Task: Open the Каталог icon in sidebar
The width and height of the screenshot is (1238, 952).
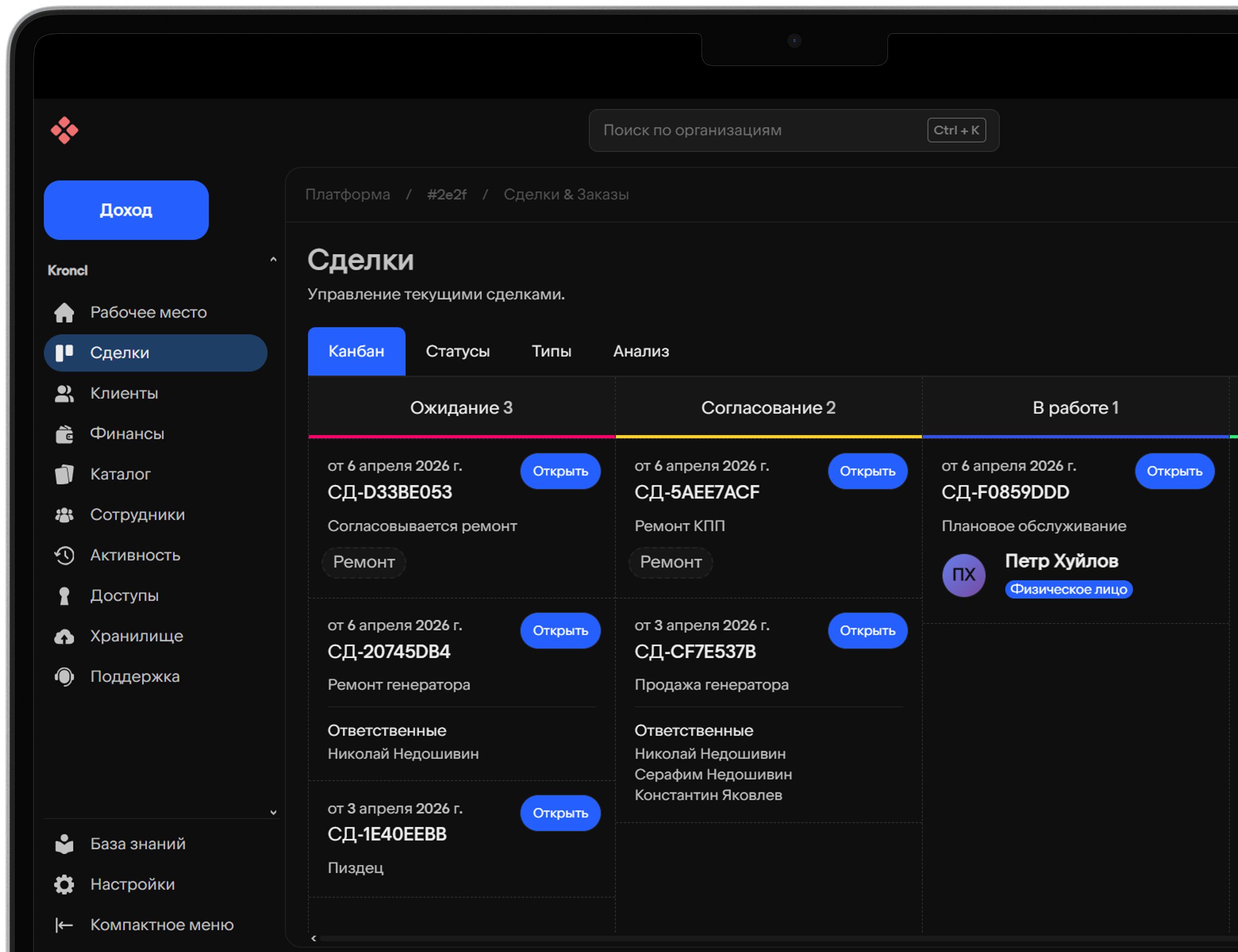Action: pos(64,474)
